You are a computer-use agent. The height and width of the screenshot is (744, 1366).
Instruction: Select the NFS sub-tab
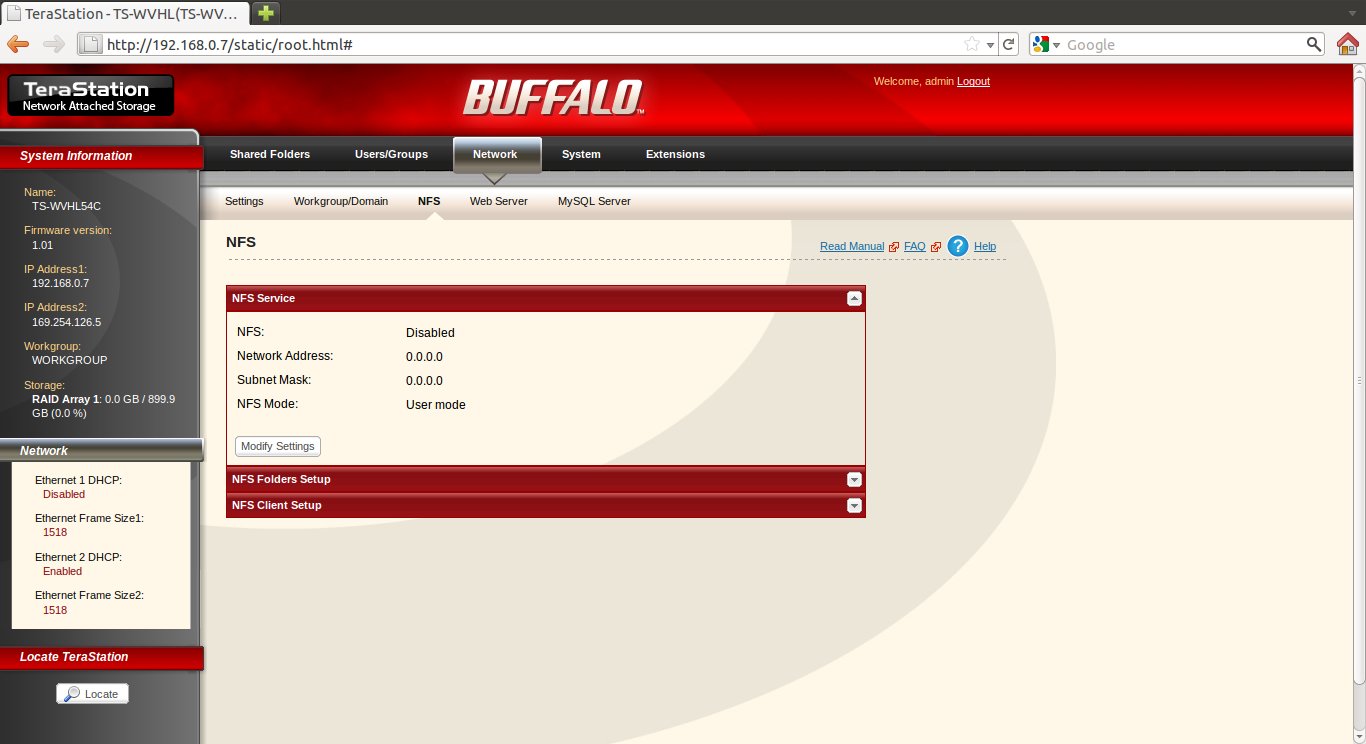coord(429,201)
